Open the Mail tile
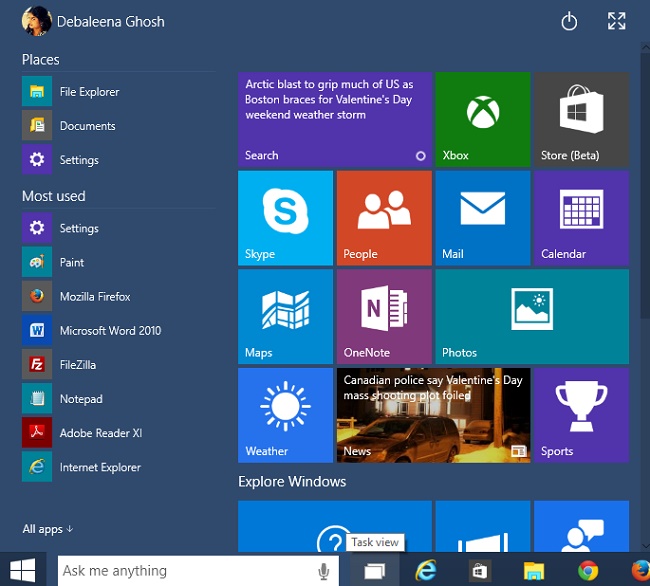 [x=483, y=218]
